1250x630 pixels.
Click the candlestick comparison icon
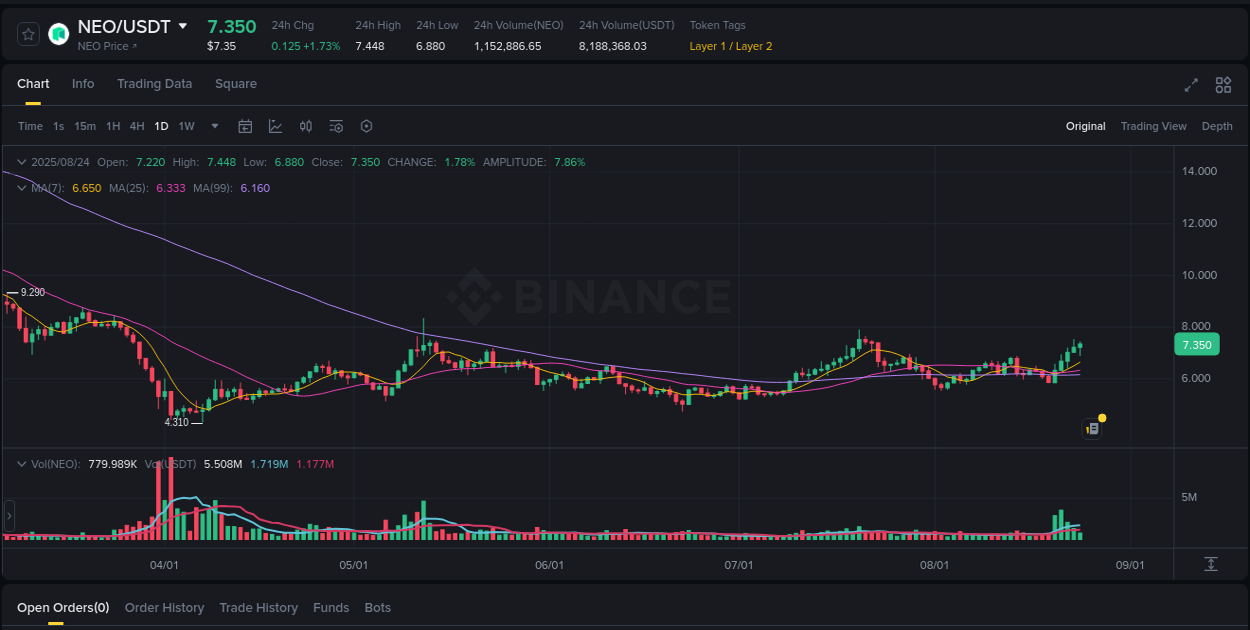306,126
